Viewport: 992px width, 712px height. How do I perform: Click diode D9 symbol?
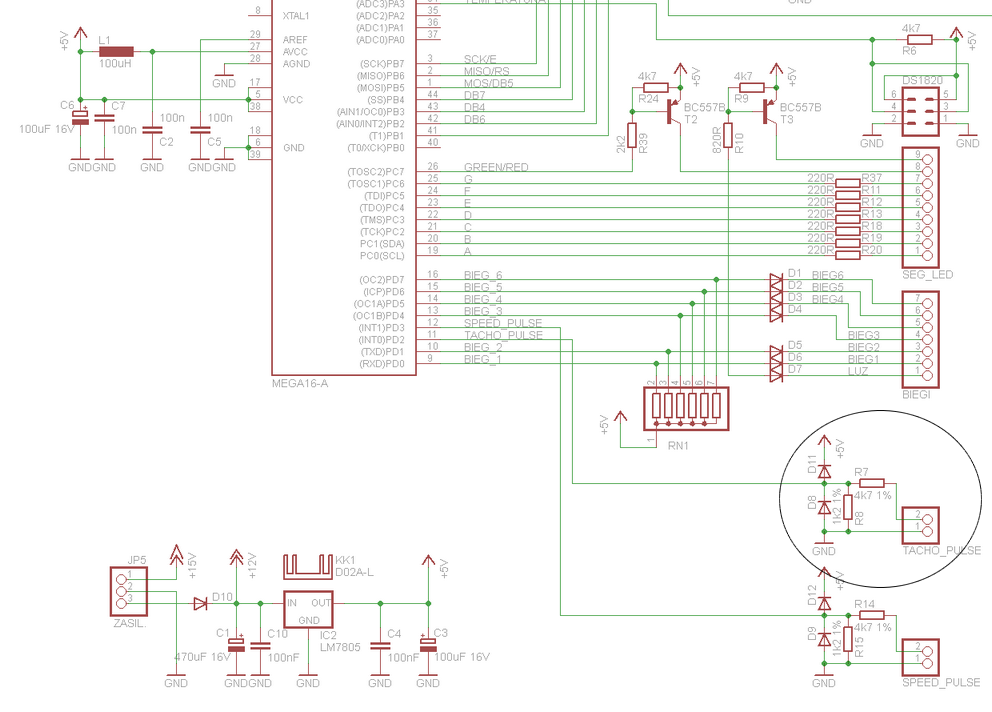pyautogui.click(x=824, y=639)
